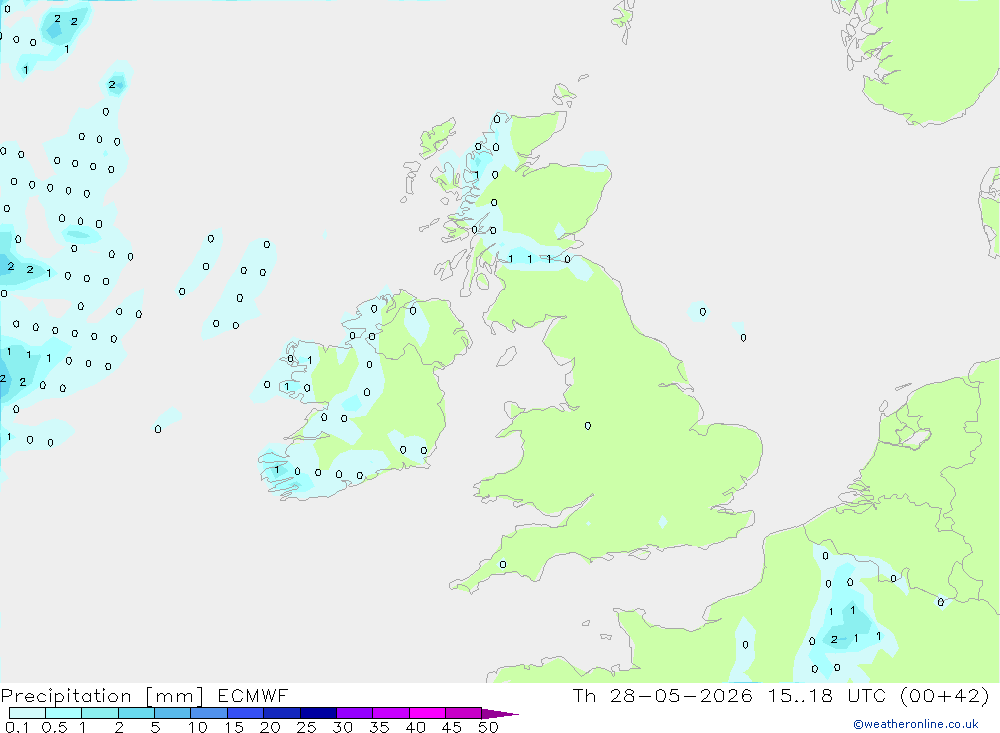
Task: Click the 0.1–0.5 mm legend color swatch
Action: click(x=27, y=713)
